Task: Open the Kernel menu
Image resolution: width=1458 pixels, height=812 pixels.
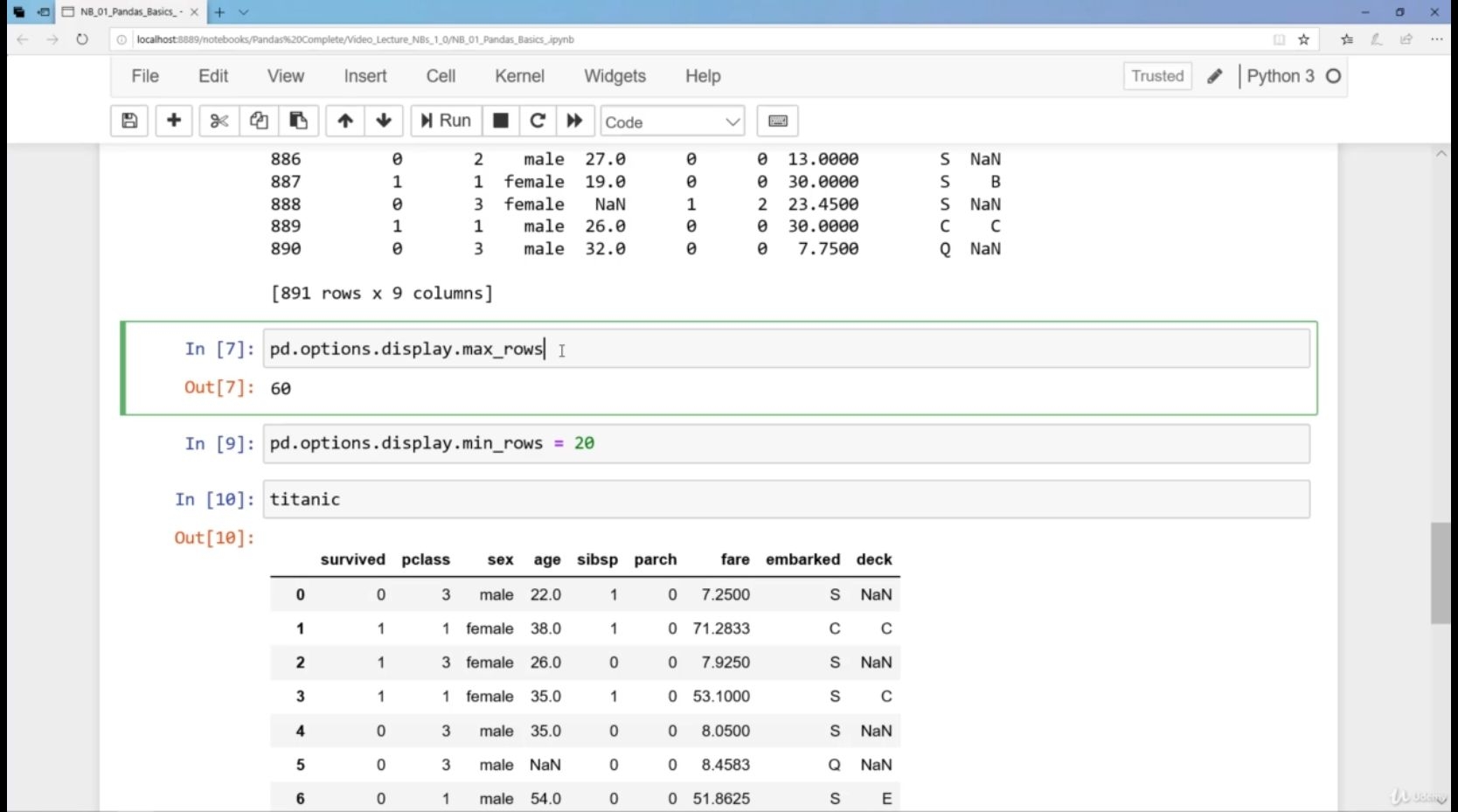Action: 519,76
